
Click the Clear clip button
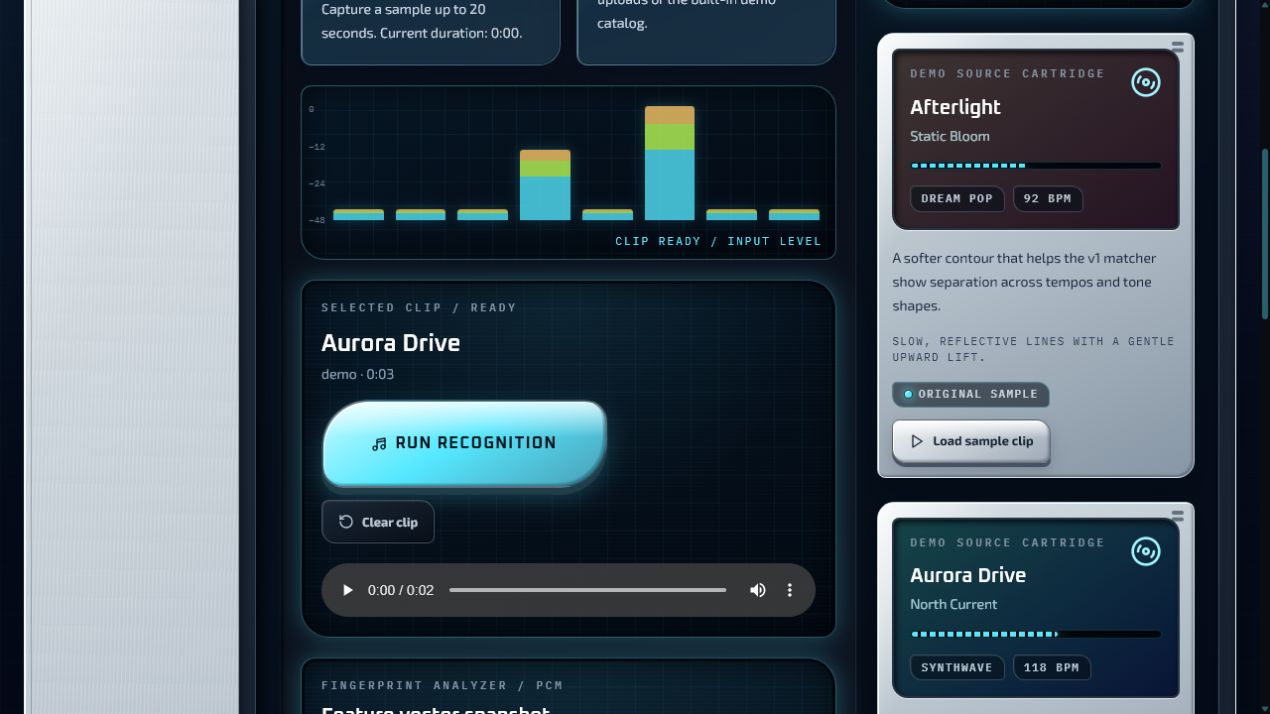[x=378, y=522]
